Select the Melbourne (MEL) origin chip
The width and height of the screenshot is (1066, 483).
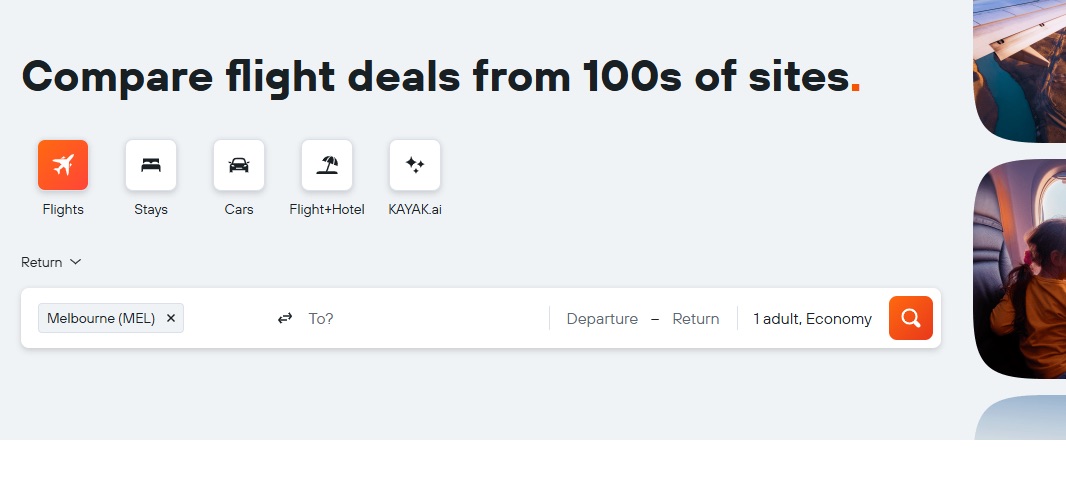point(101,318)
